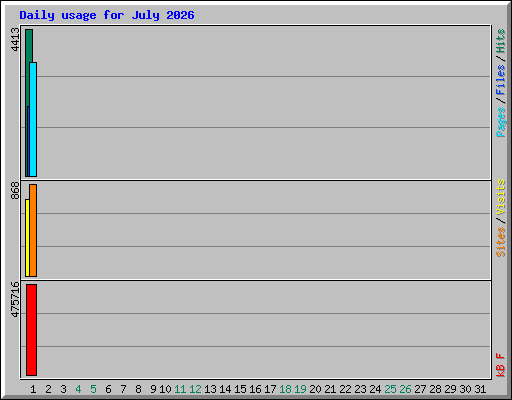Click the chart title Daily usage for July 2026
Viewport: 512px width, 400px height.
pos(107,15)
